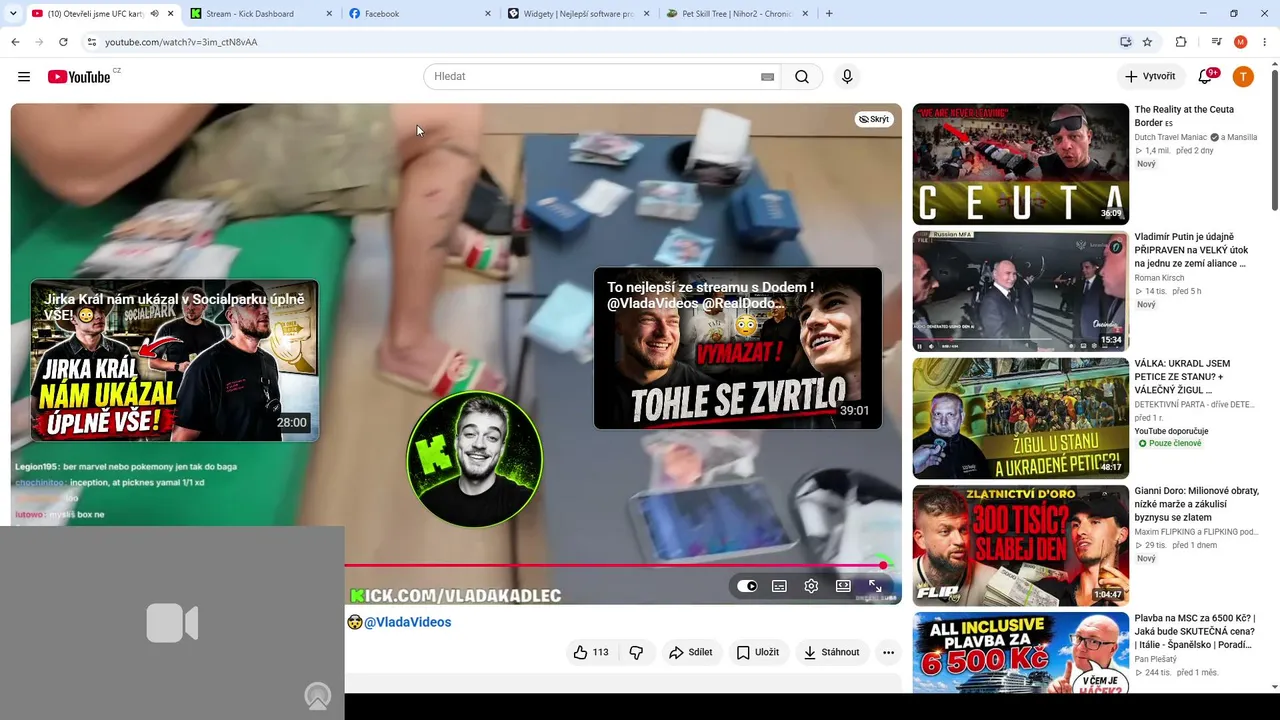Select the active YouTube UFC karty tab
The image size is (1280, 720).
pos(101,14)
